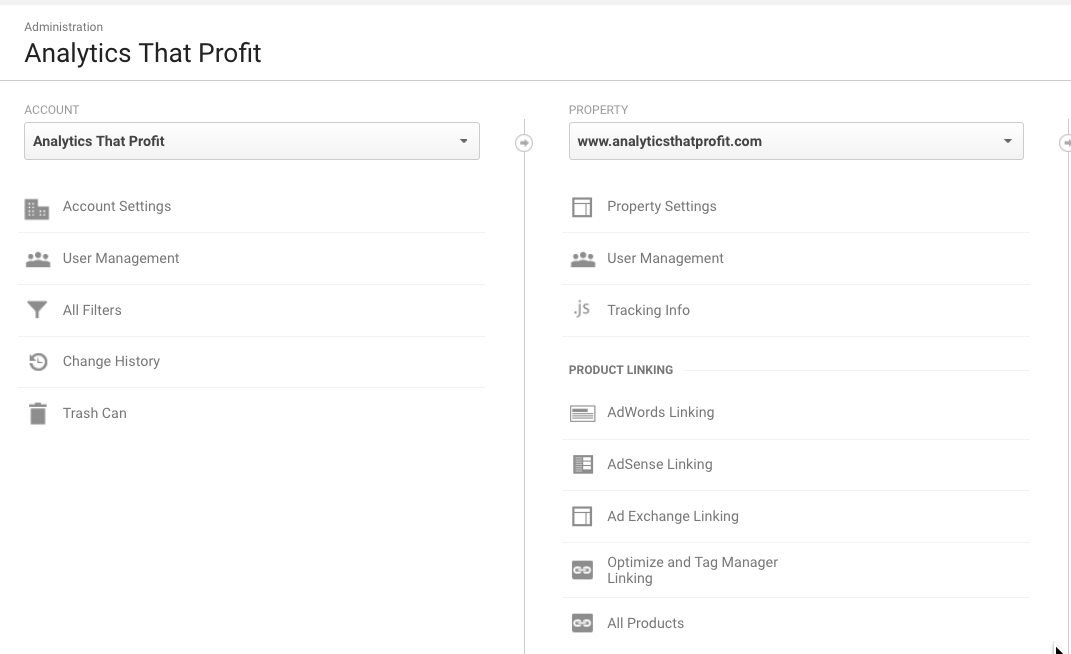Click the Tracking Info .js icon
This screenshot has height=654, width=1071.
click(x=582, y=310)
